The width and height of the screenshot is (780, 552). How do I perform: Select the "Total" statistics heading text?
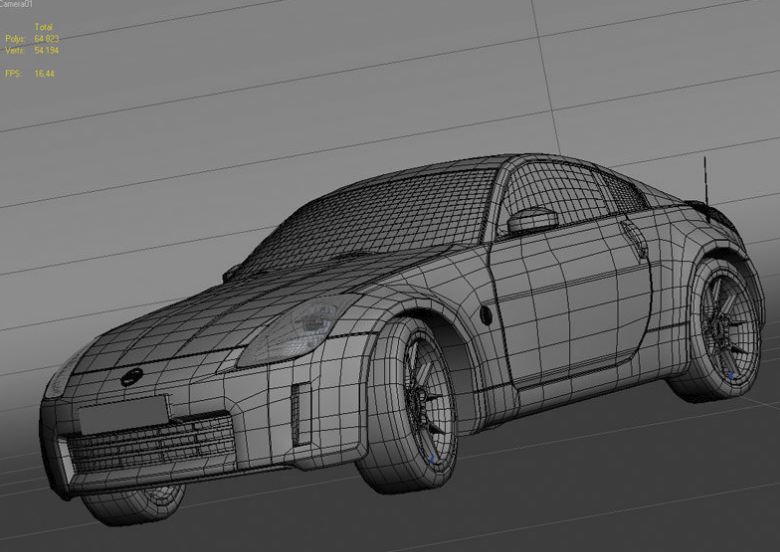[x=44, y=27]
